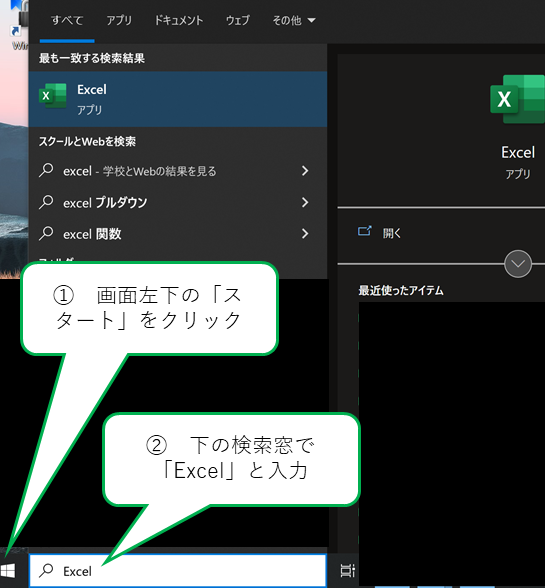Select the 'excel 関数' suggestion
The image size is (545, 588).
click(x=178, y=234)
